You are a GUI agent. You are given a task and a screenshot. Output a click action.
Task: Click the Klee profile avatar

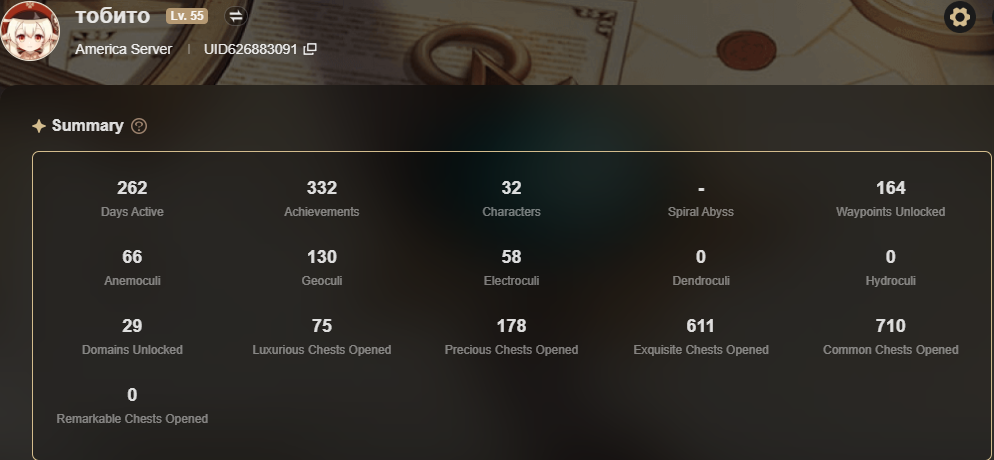pos(30,31)
